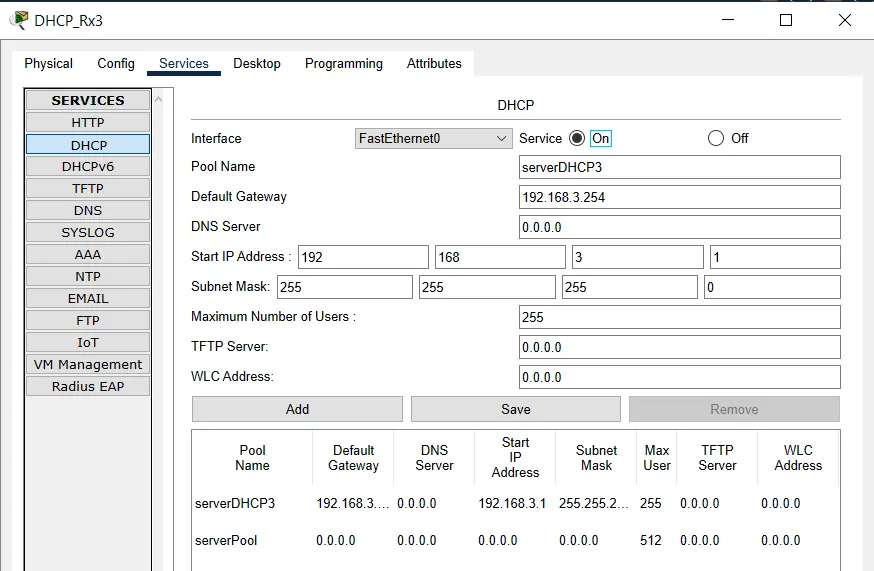Select HTTP in the services list
874x571 pixels.
pos(88,123)
